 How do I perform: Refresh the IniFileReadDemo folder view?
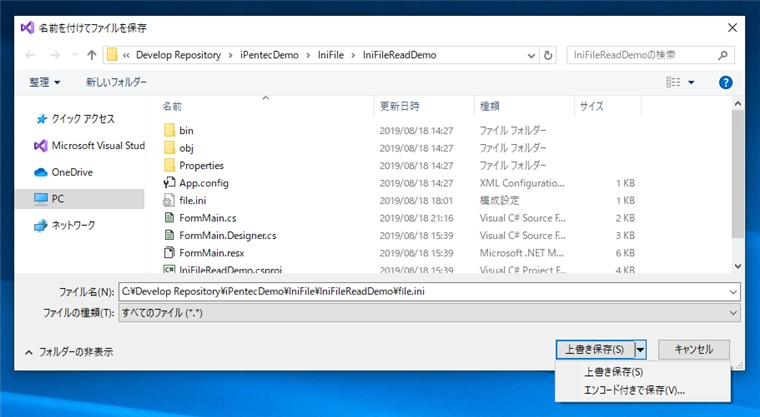click(548, 55)
